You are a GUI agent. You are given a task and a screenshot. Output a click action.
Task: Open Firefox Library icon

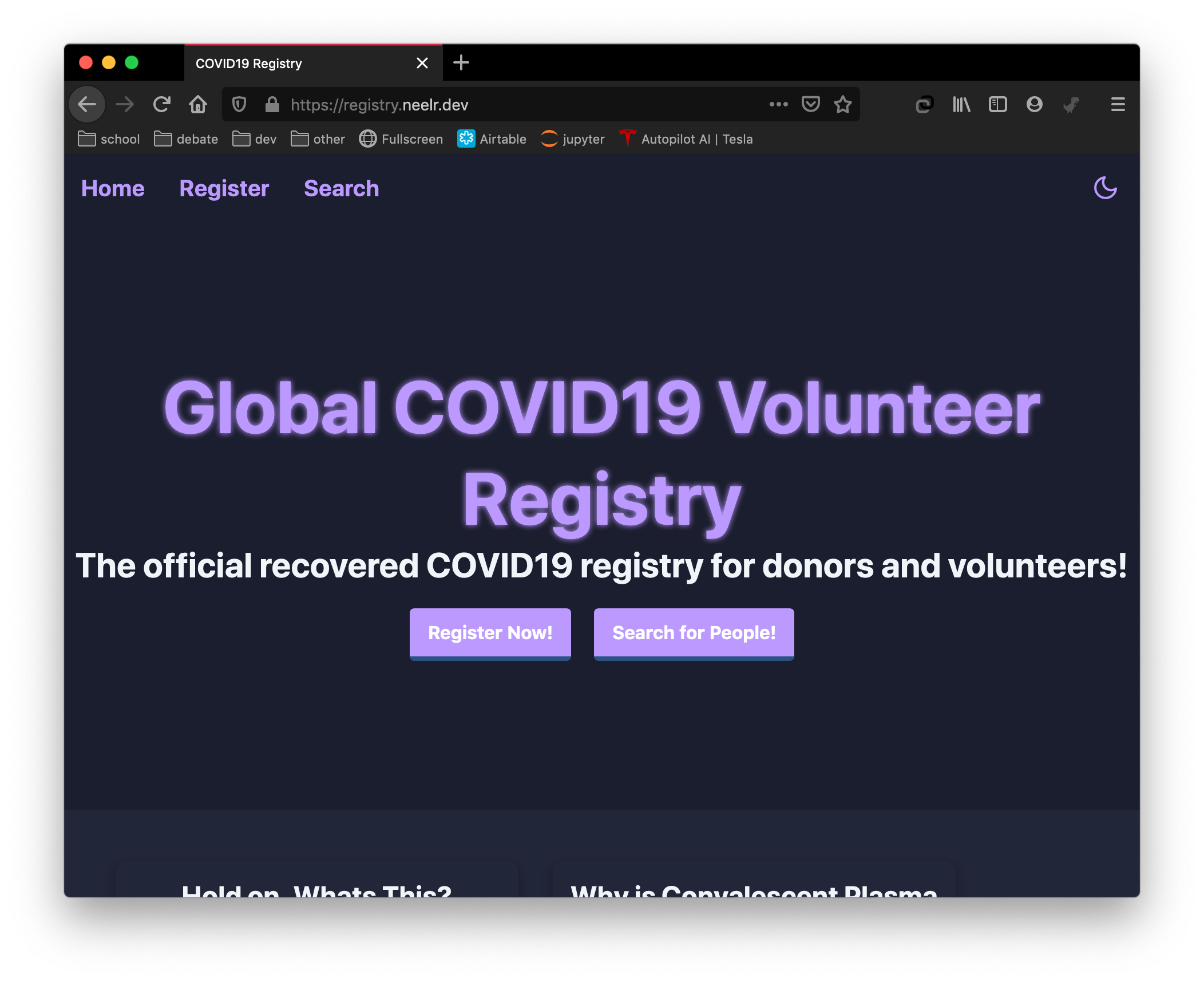[x=961, y=105]
